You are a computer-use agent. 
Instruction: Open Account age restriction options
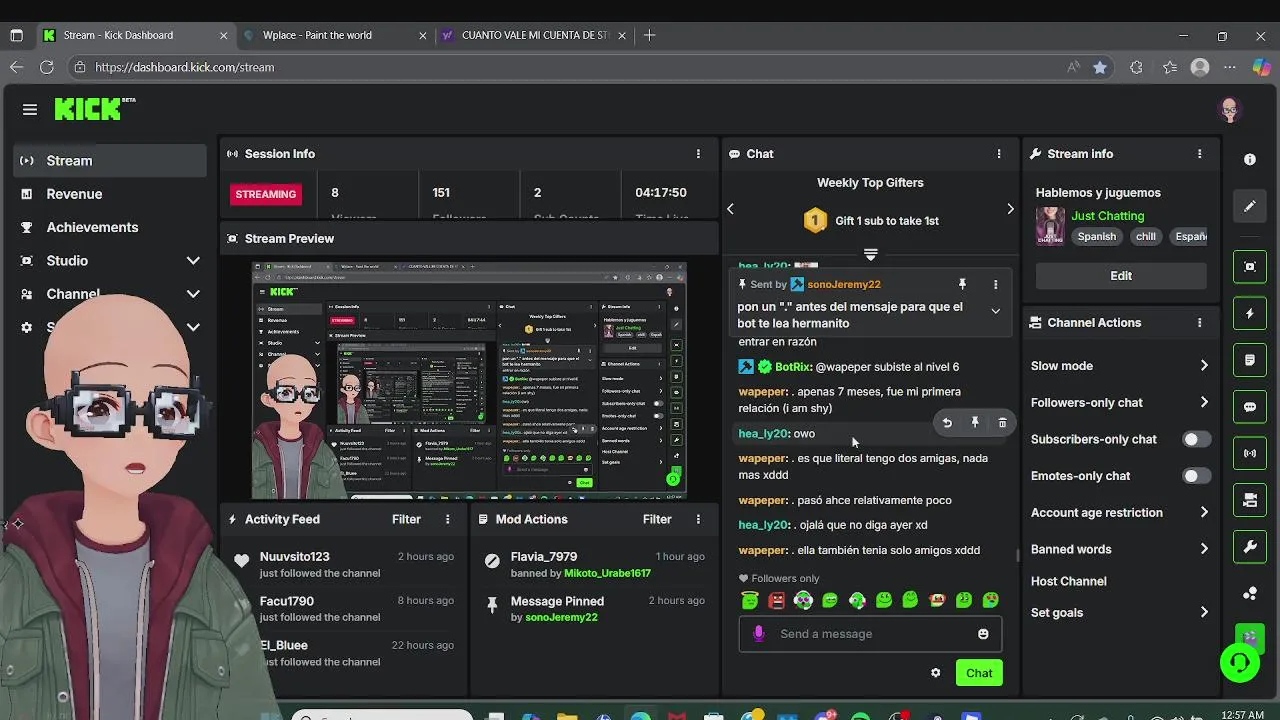(x=1120, y=513)
